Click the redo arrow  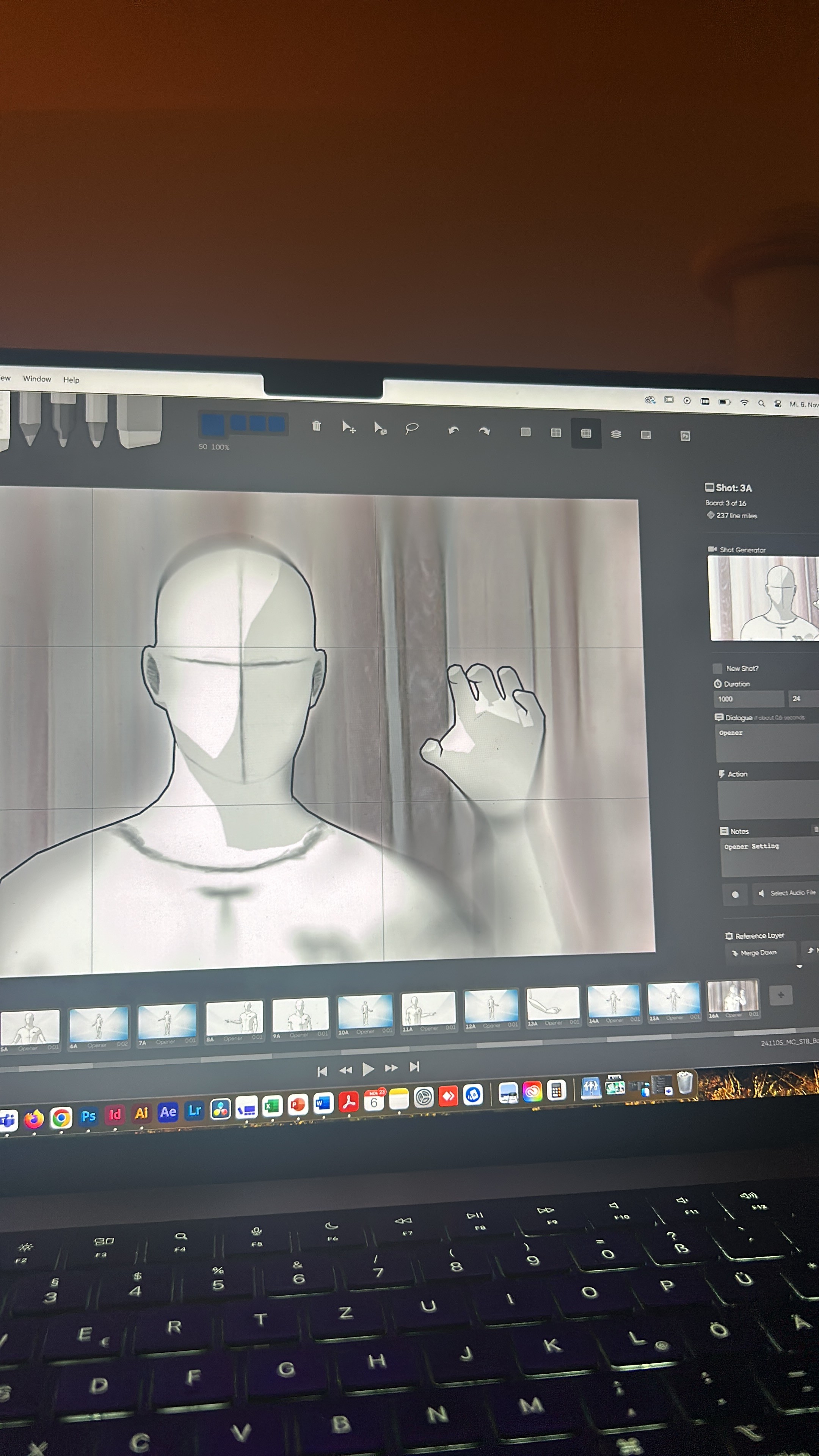point(485,431)
